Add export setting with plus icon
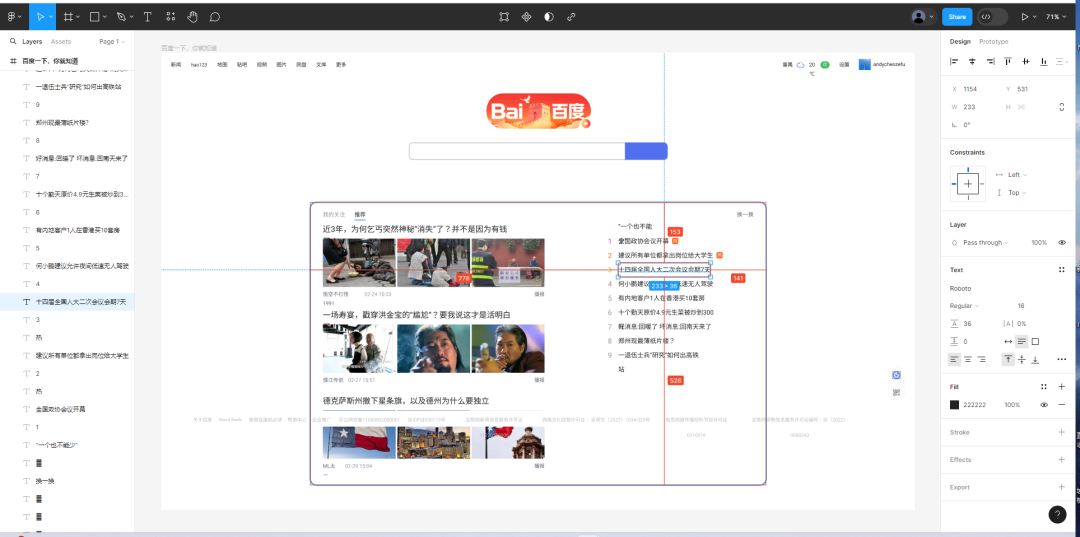 coord(1061,487)
